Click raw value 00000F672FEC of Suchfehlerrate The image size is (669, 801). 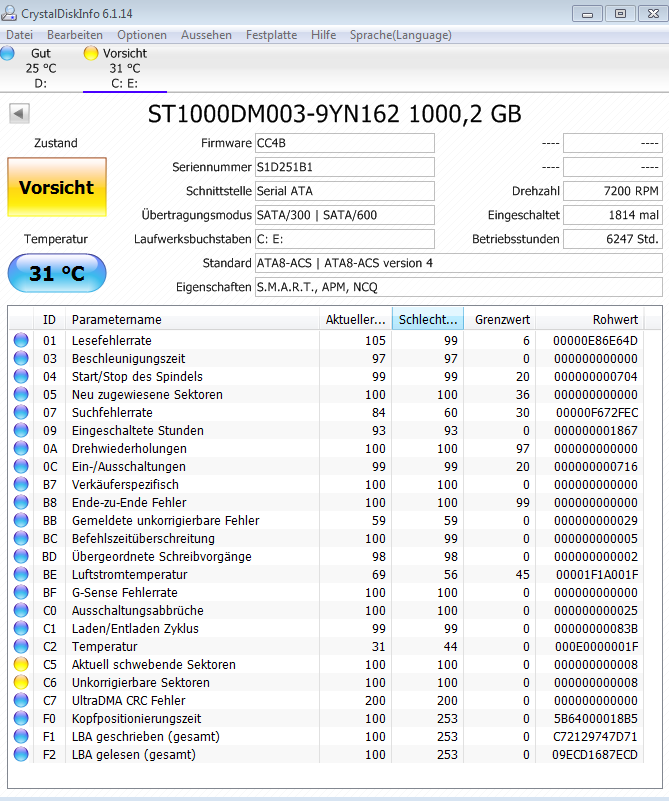(x=596, y=412)
